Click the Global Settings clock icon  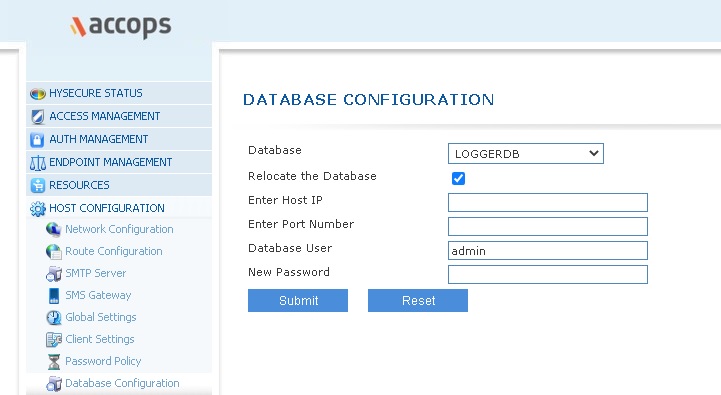pyautogui.click(x=54, y=317)
